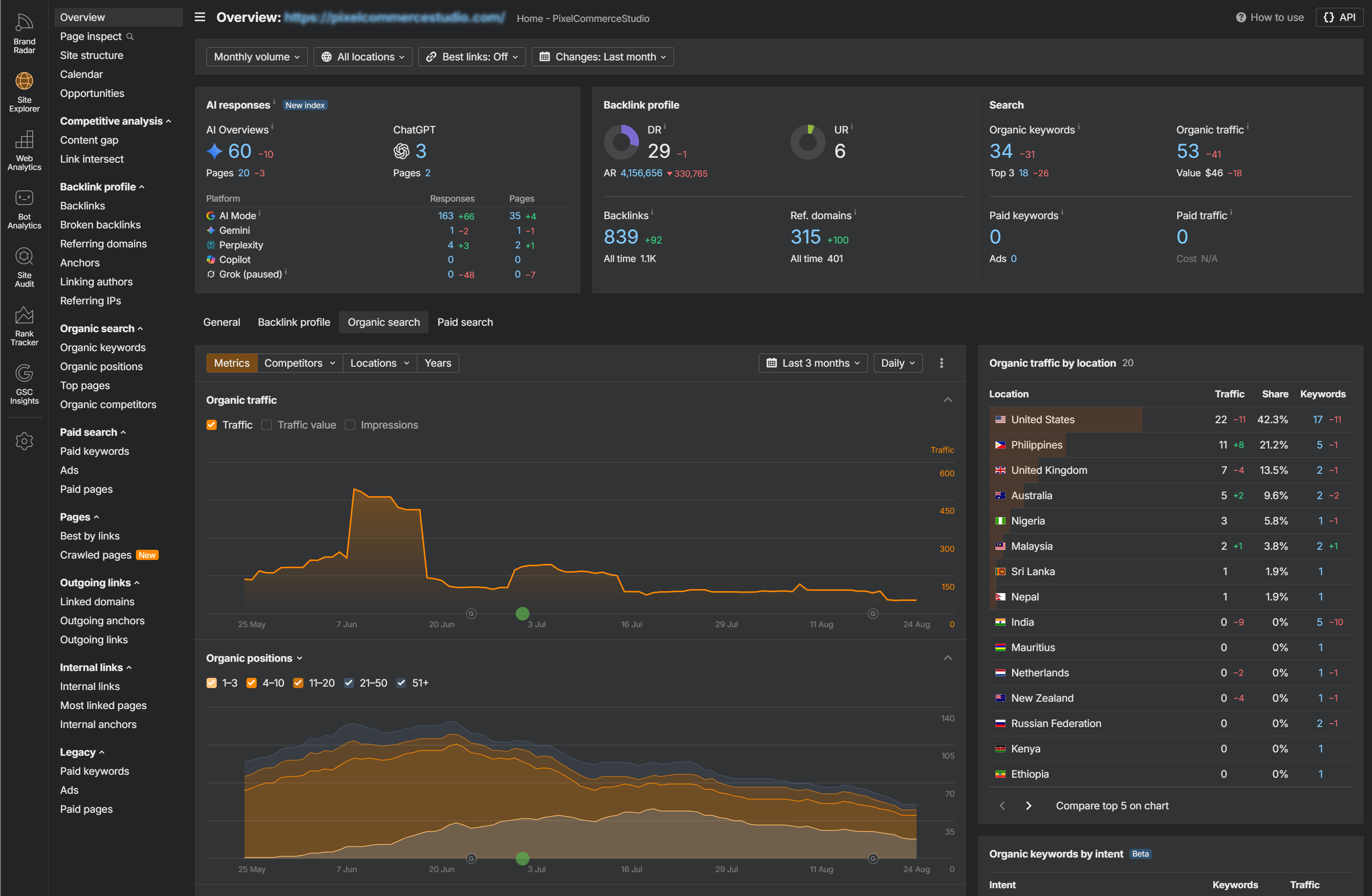Toggle the 1–3 positions checkbox
The width and height of the screenshot is (1372, 896).
tap(211, 683)
